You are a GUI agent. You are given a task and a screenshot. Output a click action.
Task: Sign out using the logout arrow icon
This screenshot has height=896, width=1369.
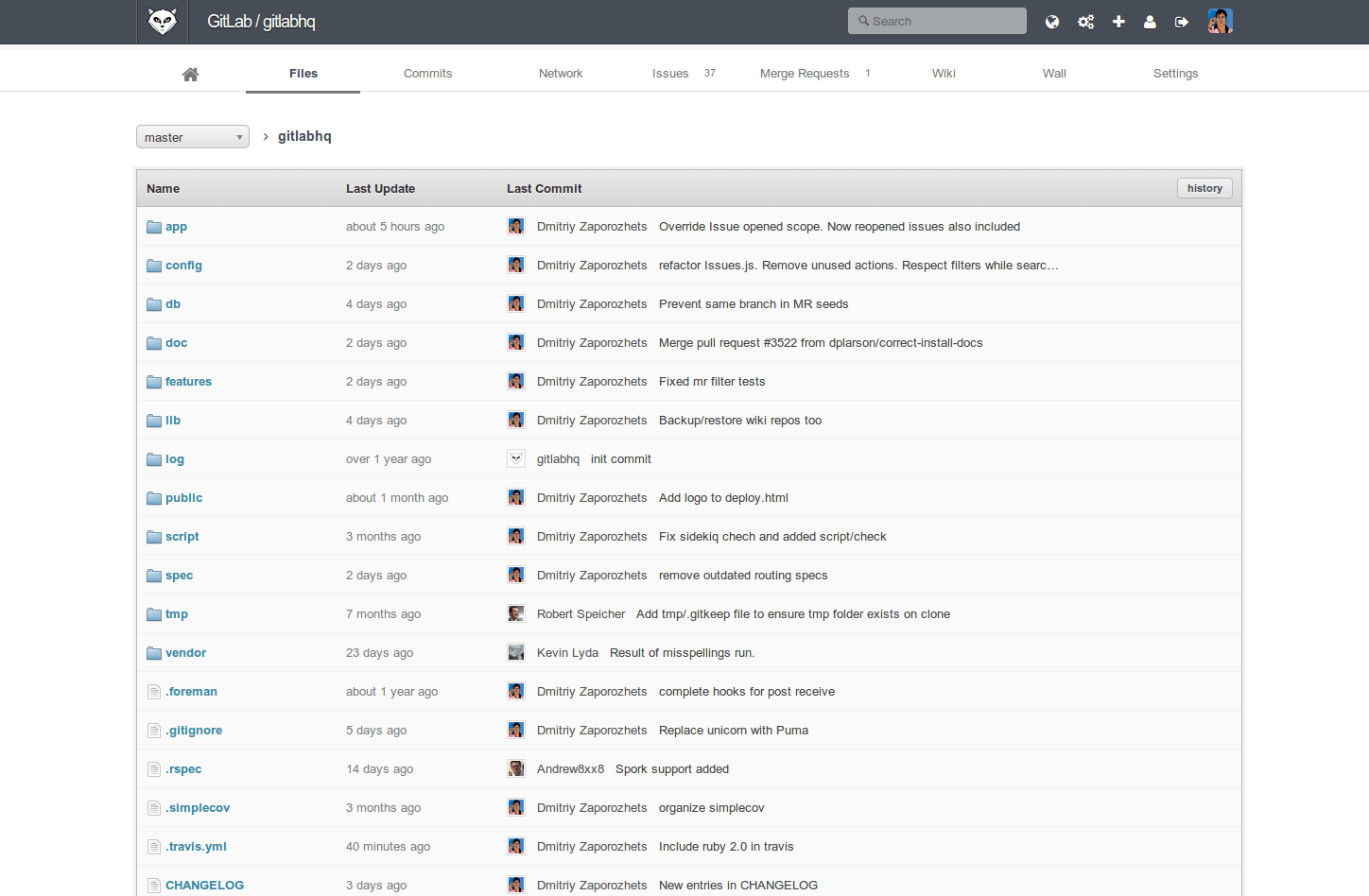click(1181, 21)
